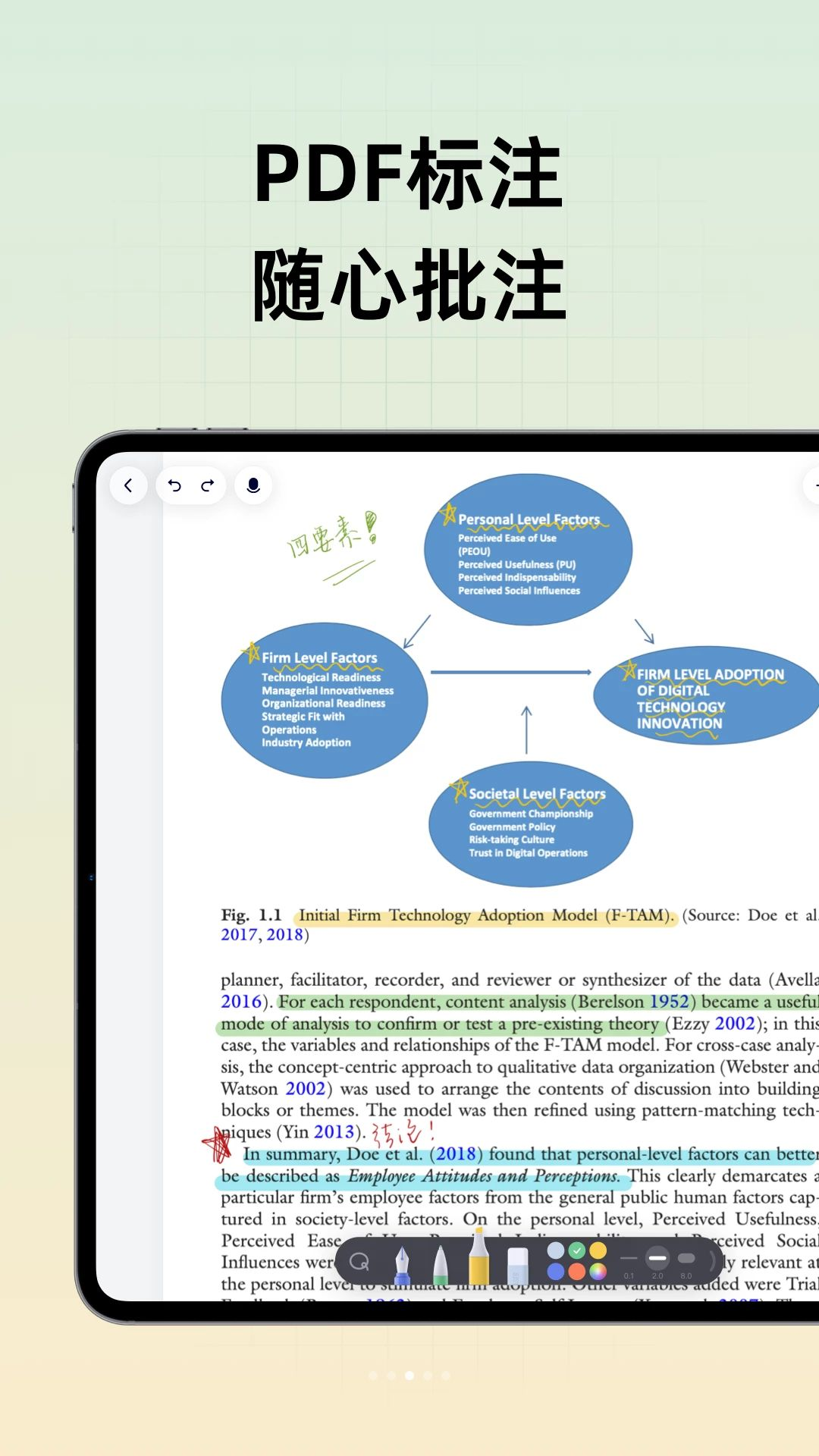This screenshot has width=819, height=1456.
Task: Open the 2017 citation link
Action: (239, 935)
